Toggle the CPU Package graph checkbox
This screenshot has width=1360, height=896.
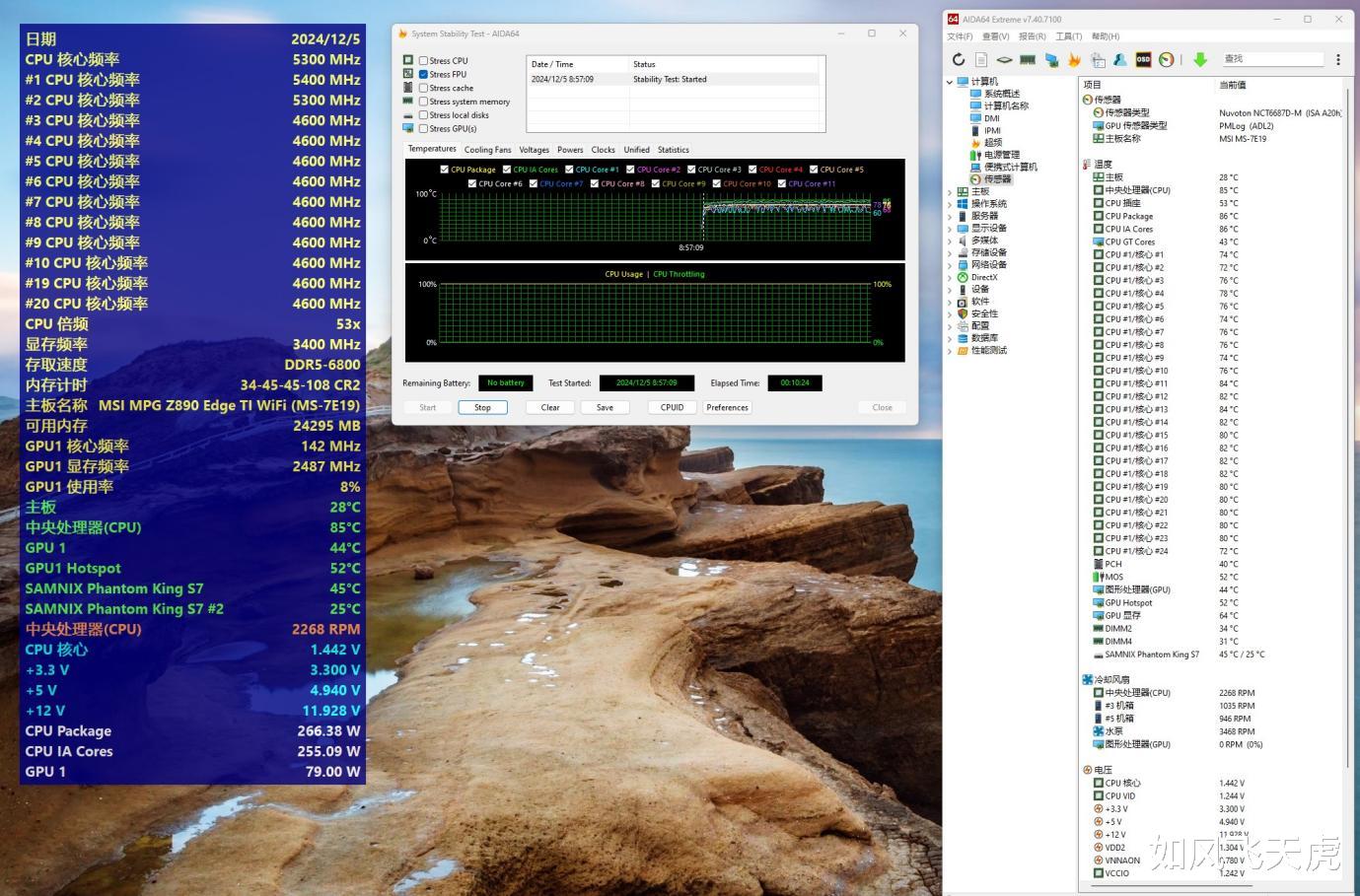pos(444,170)
